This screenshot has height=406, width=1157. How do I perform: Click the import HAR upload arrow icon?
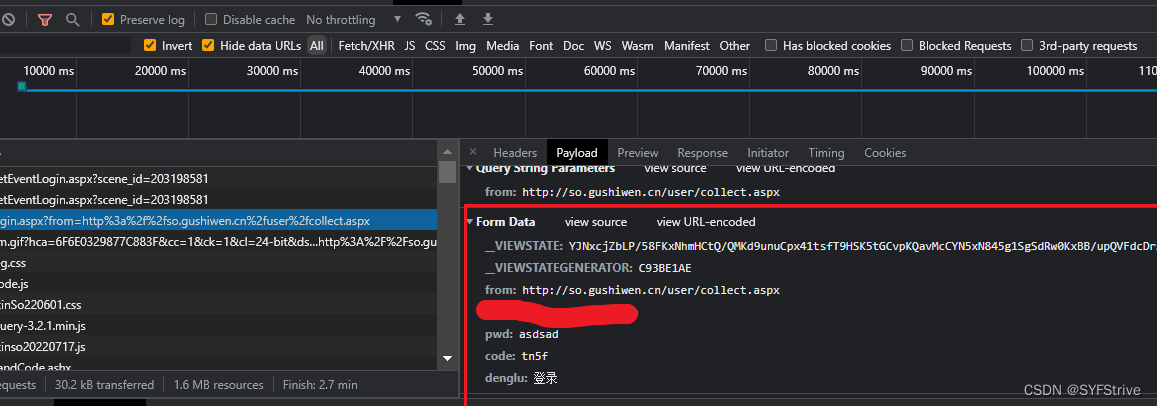click(x=460, y=19)
